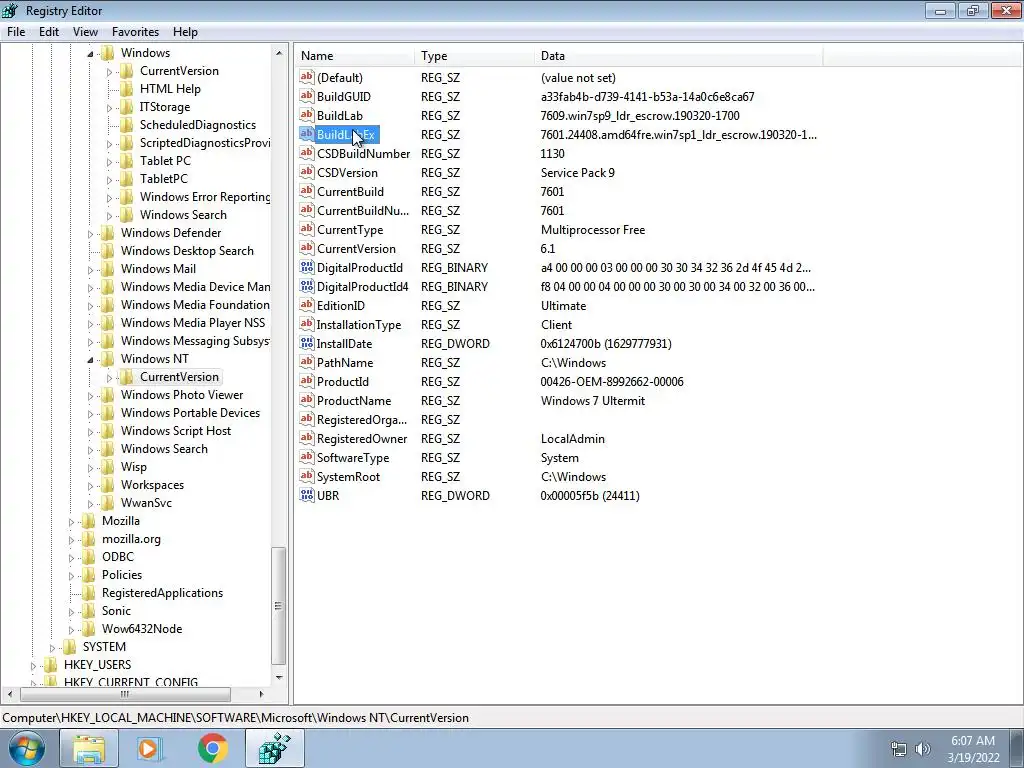Click the Data column header
The image size is (1024, 768).
(679, 56)
